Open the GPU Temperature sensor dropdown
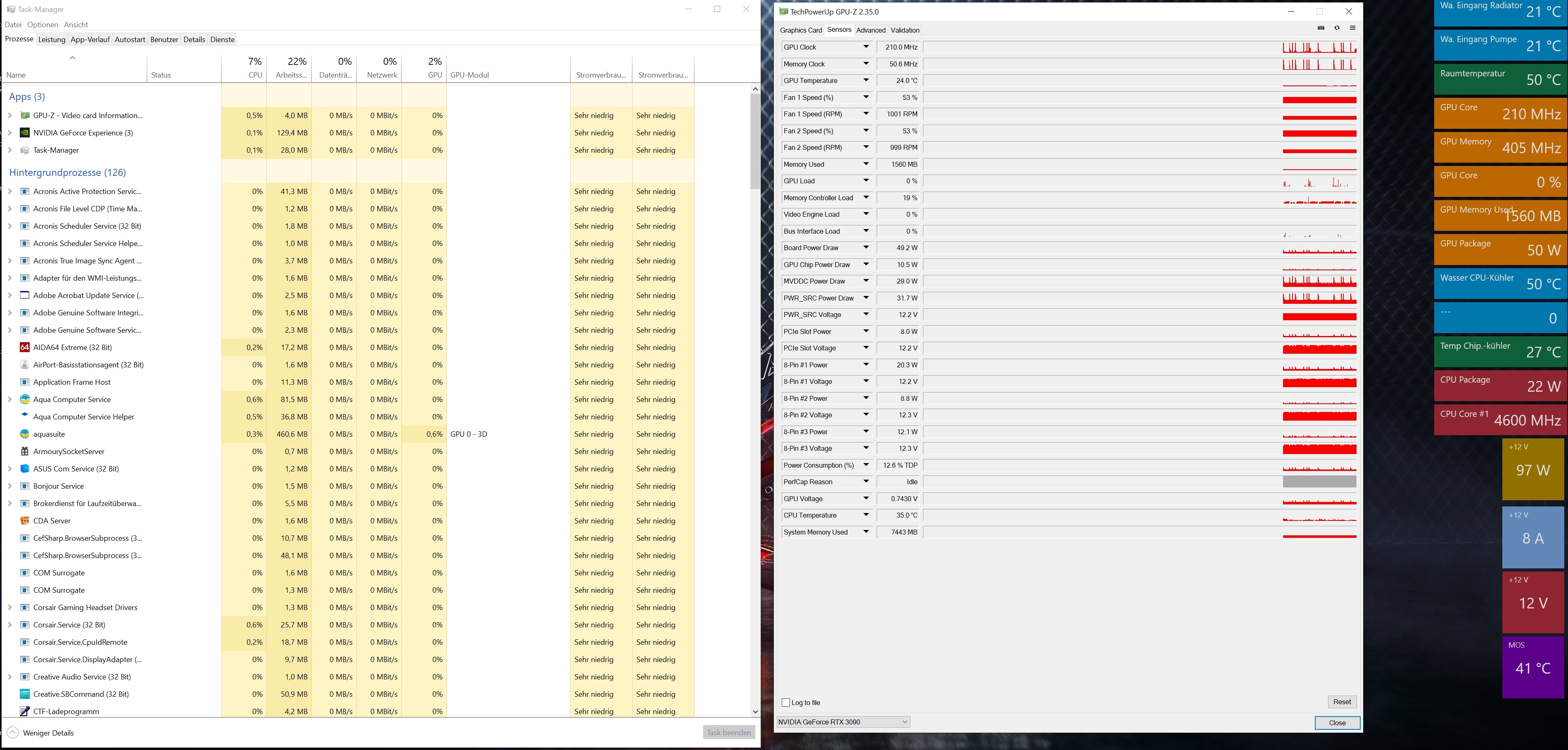1568x750 pixels. point(866,80)
